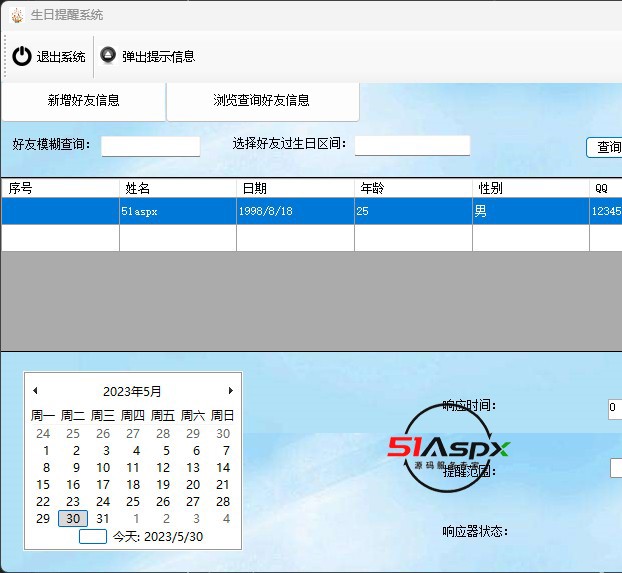Click the 年龄 column header
The width and height of the screenshot is (622, 573).
(x=413, y=188)
